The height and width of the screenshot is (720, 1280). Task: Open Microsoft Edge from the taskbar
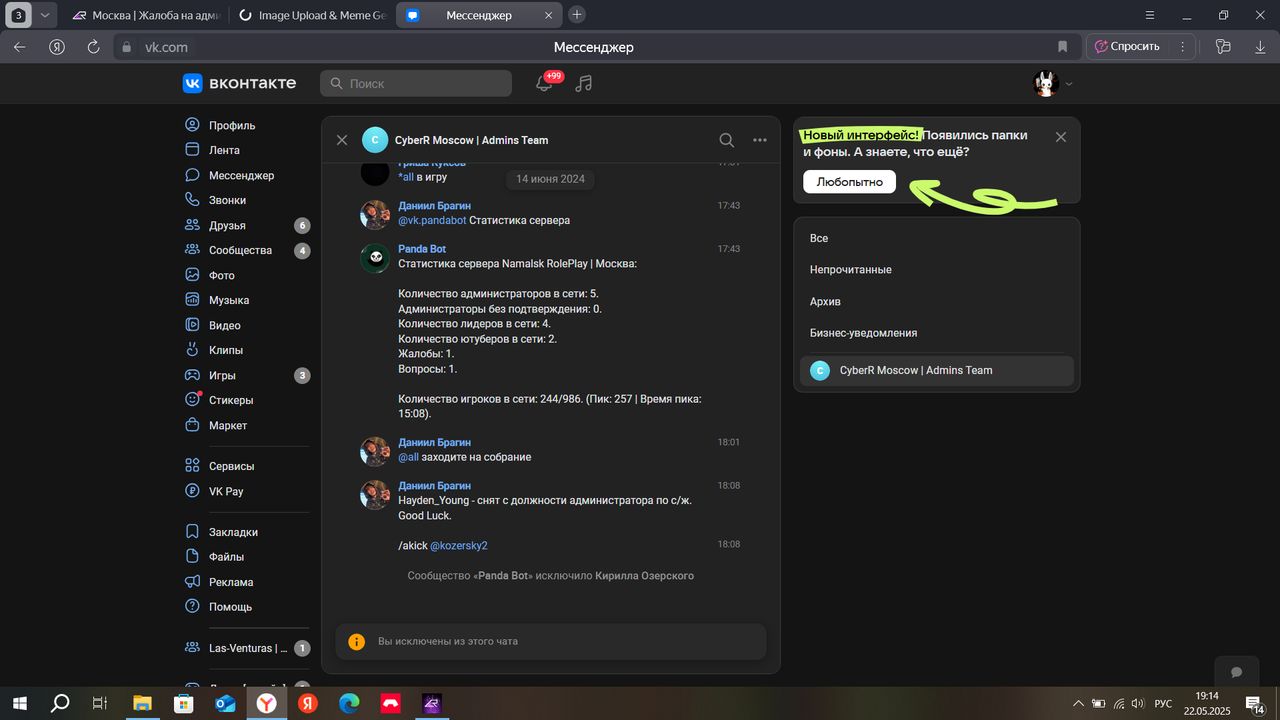point(348,704)
